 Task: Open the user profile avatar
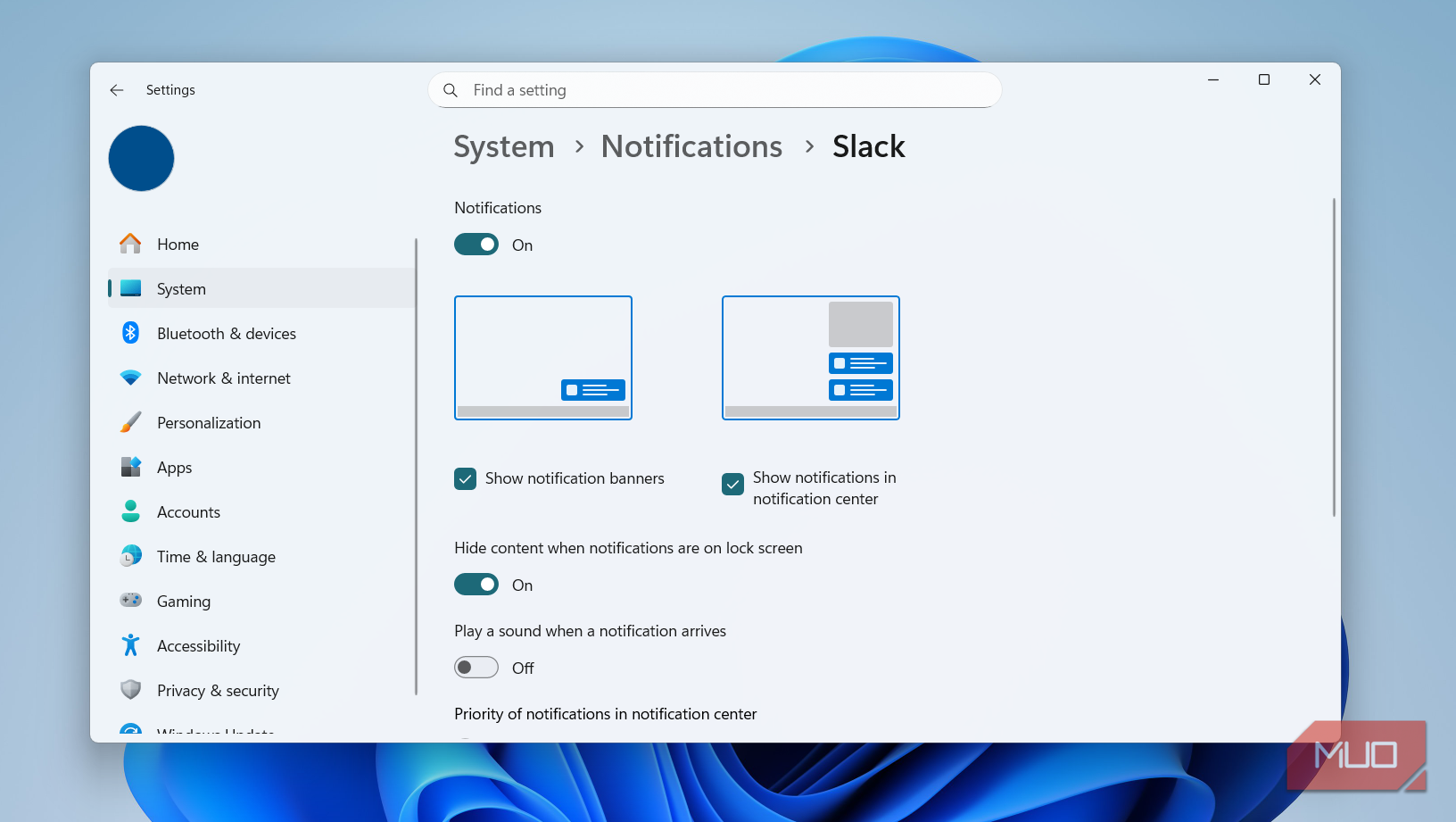tap(141, 158)
